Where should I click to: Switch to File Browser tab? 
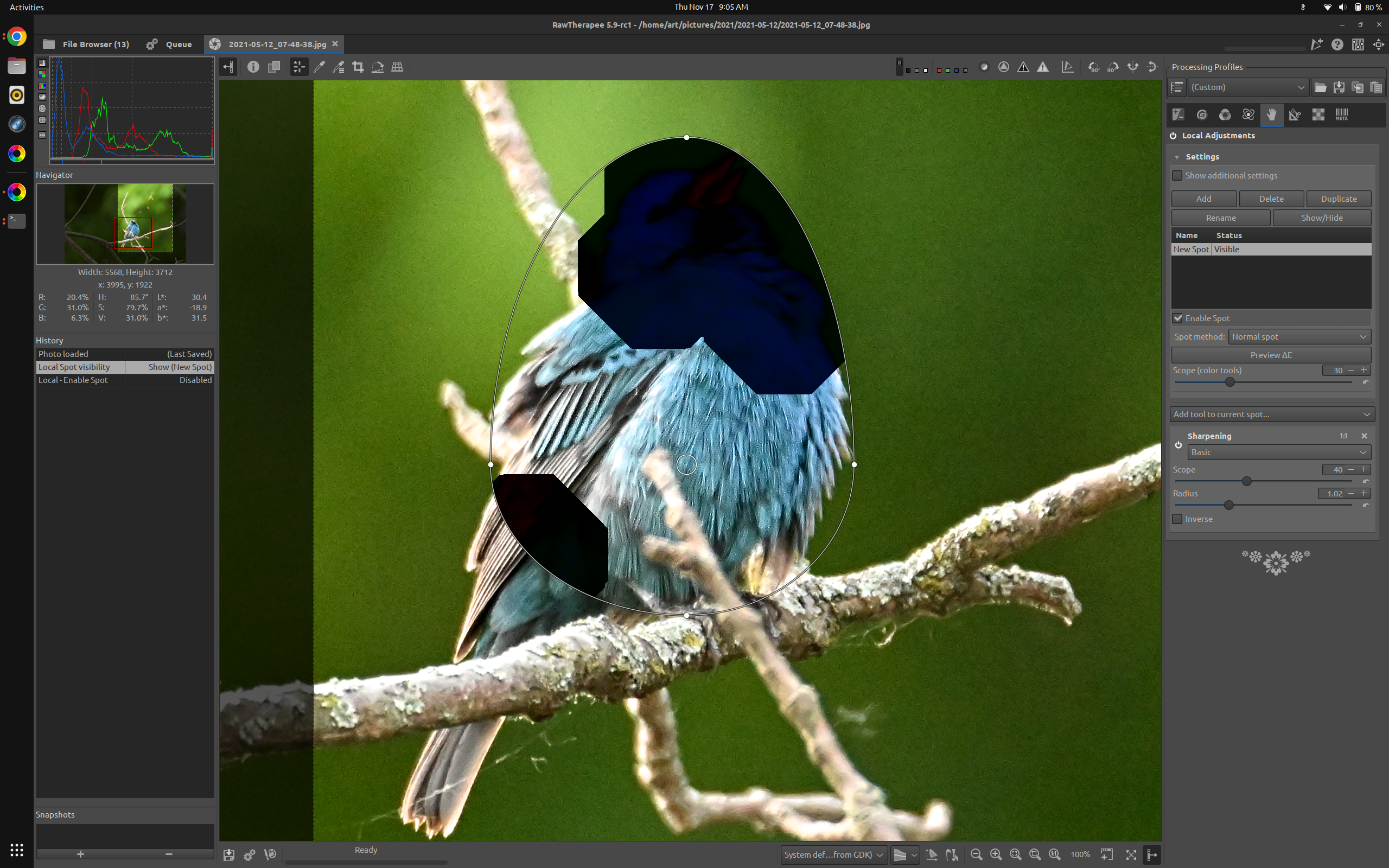pyautogui.click(x=86, y=44)
